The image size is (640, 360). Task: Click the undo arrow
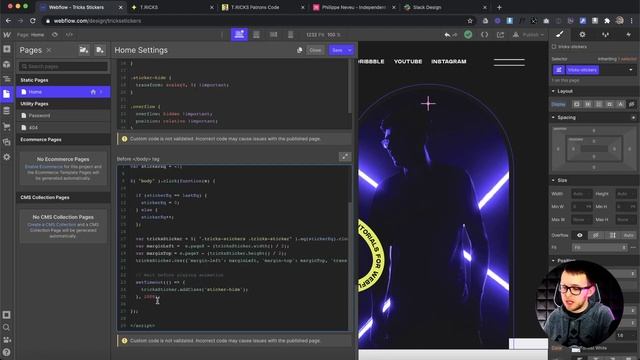tap(447, 35)
